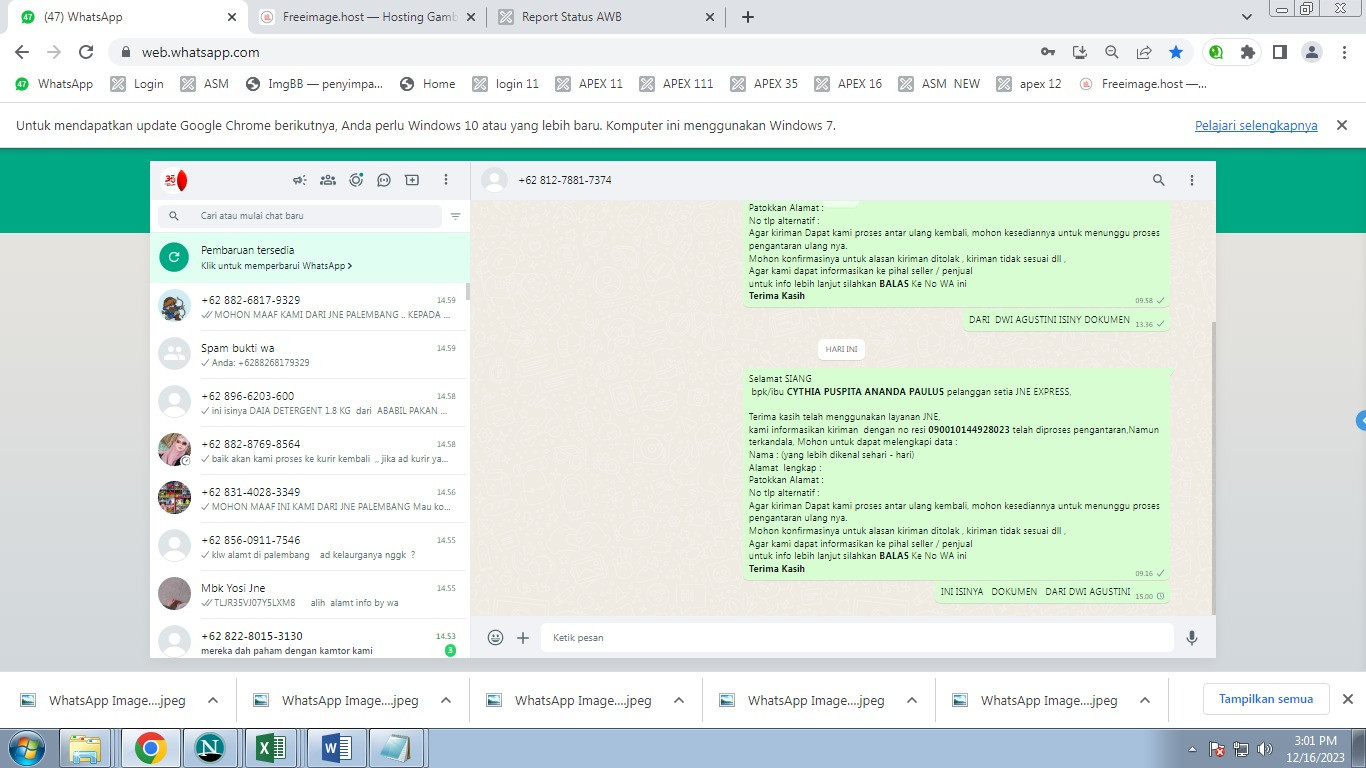The height and width of the screenshot is (768, 1366).
Task: Click the 'Pelajari selengkapnya' link
Action: click(x=1256, y=126)
